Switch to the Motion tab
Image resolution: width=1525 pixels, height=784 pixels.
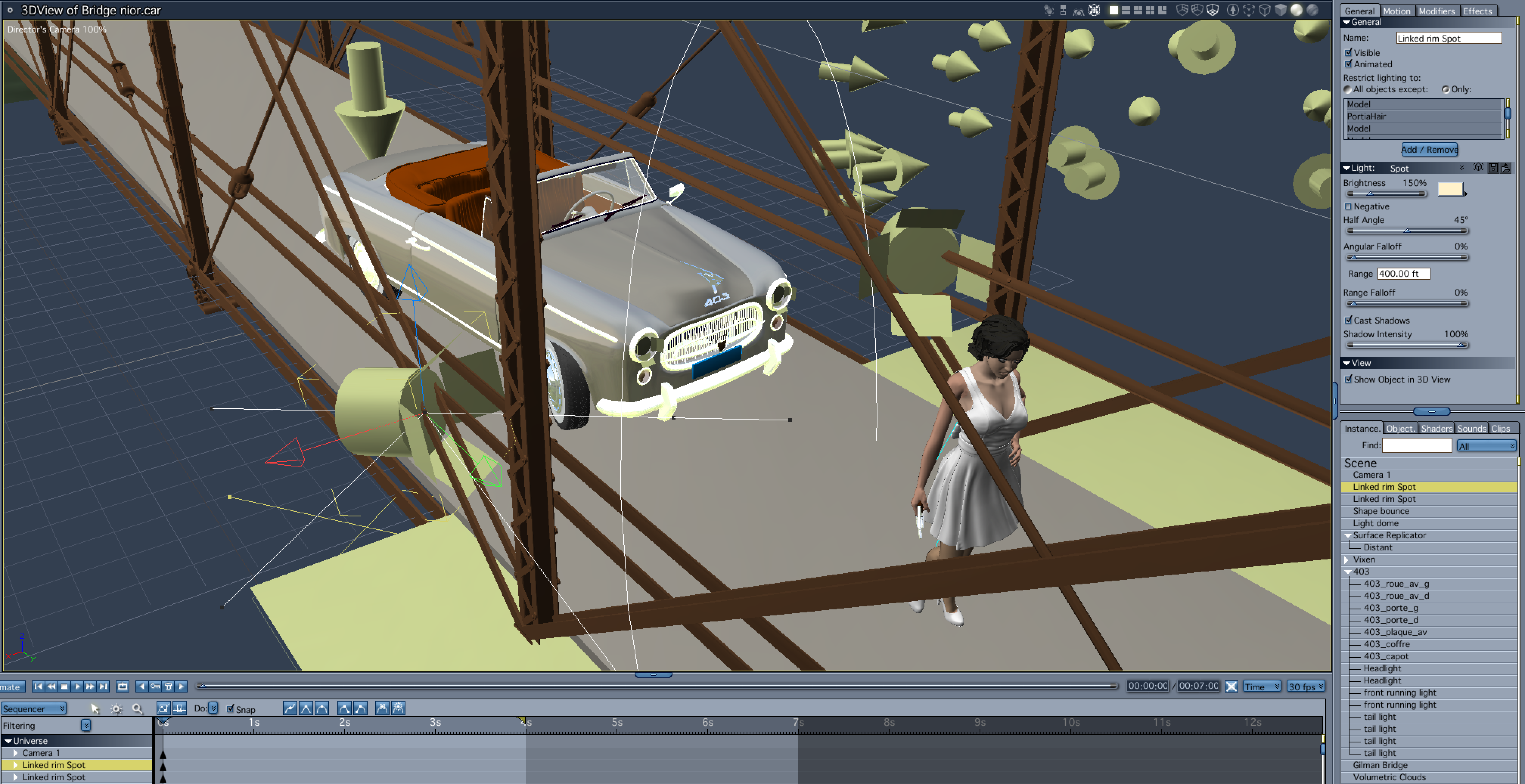tap(1396, 11)
